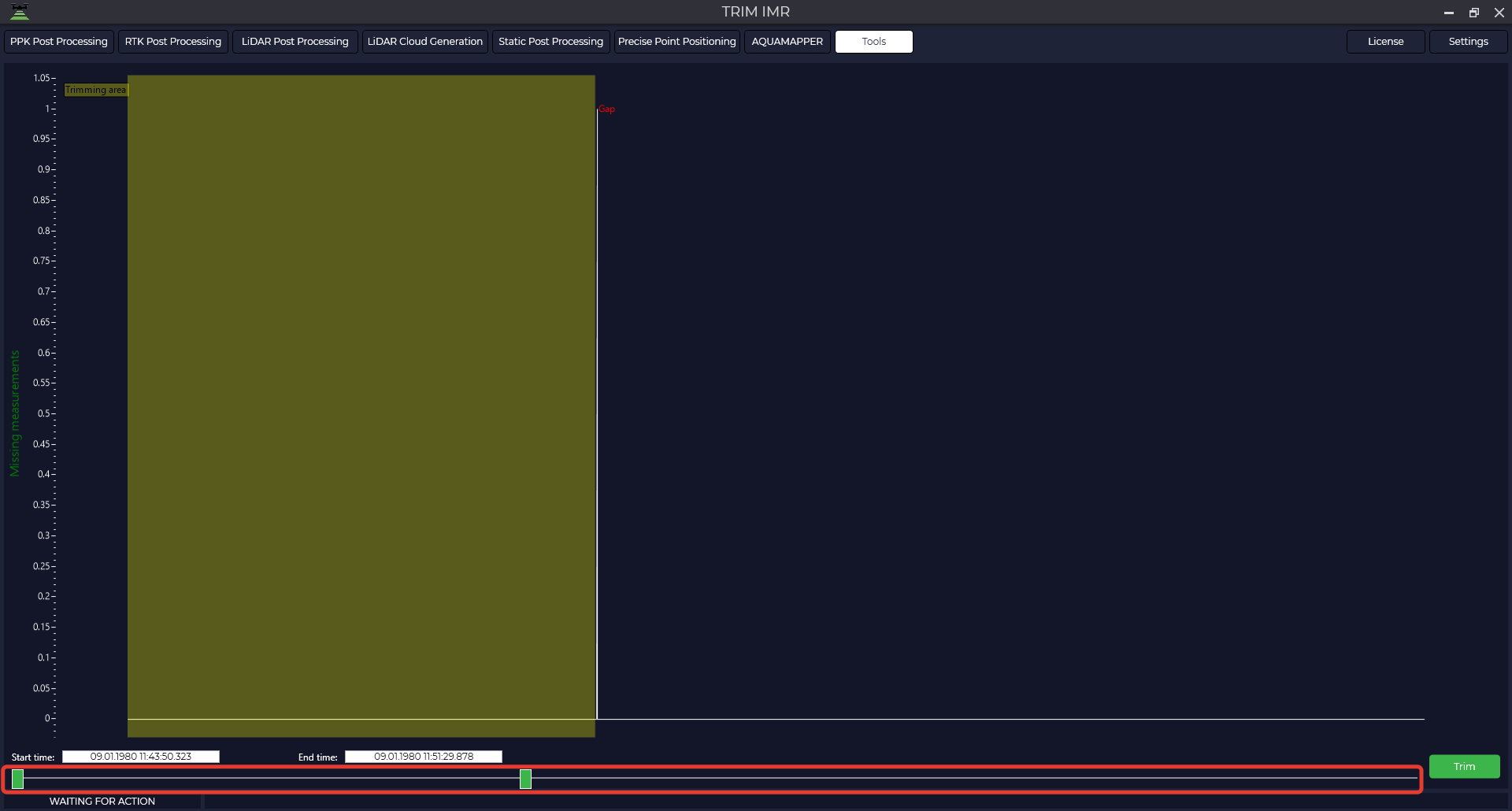Click the trim end slider handle
The width and height of the screenshot is (1512, 811).
pos(525,780)
